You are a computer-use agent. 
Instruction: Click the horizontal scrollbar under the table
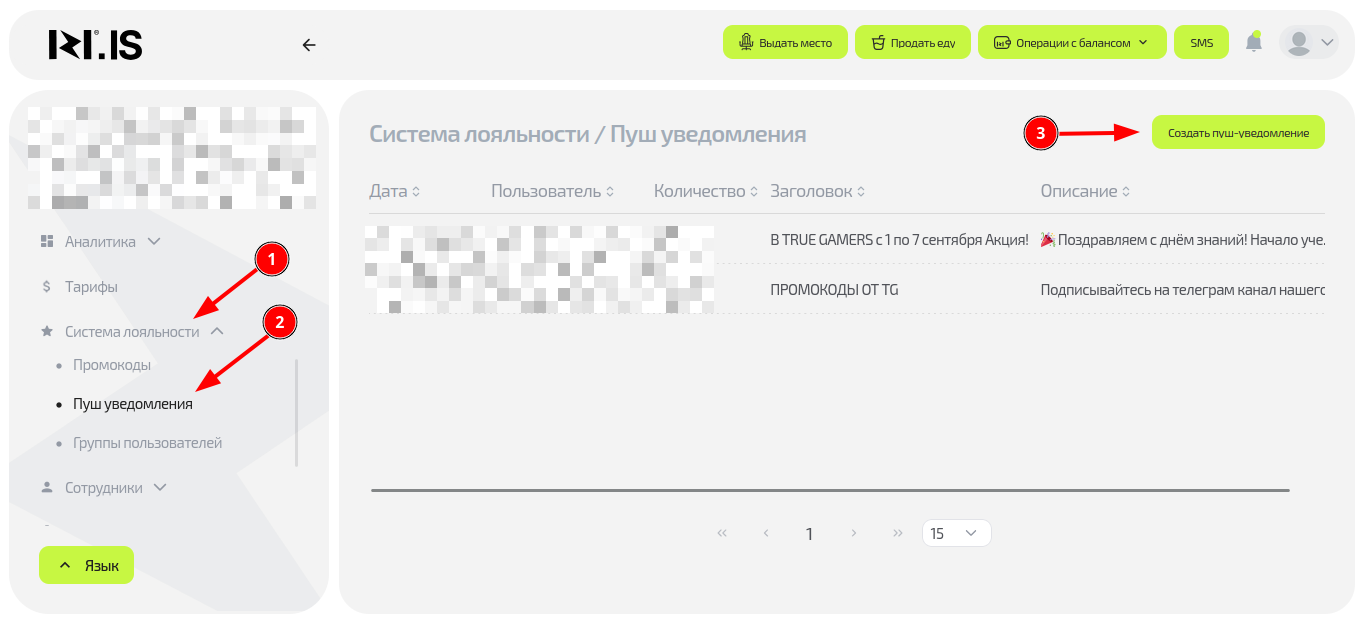click(x=830, y=490)
